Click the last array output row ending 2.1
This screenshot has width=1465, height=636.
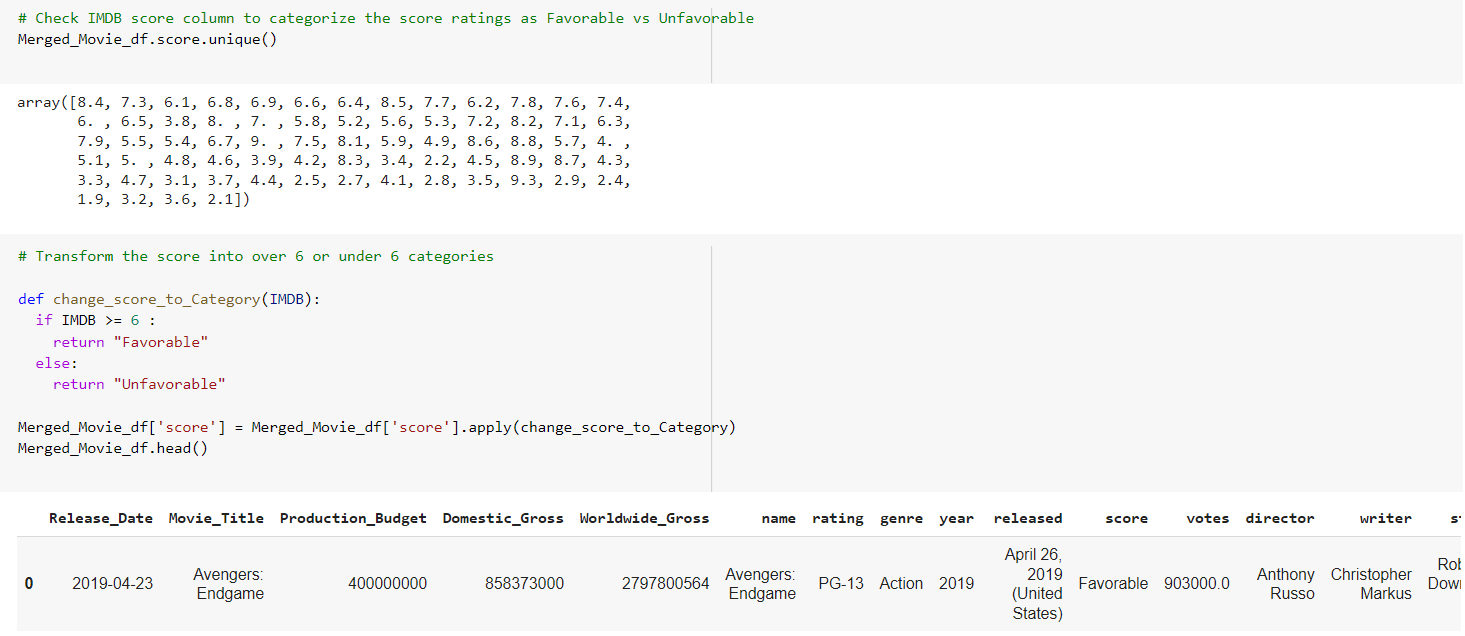pos(164,200)
